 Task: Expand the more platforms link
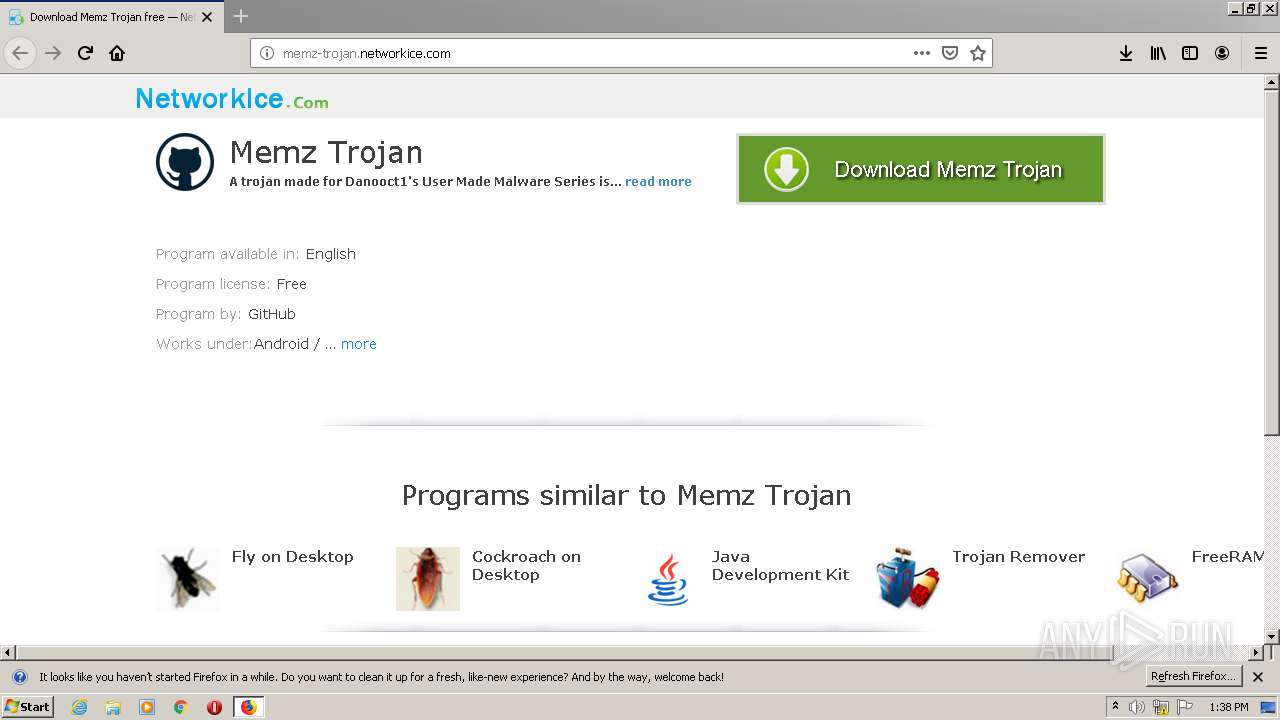pyautogui.click(x=359, y=344)
